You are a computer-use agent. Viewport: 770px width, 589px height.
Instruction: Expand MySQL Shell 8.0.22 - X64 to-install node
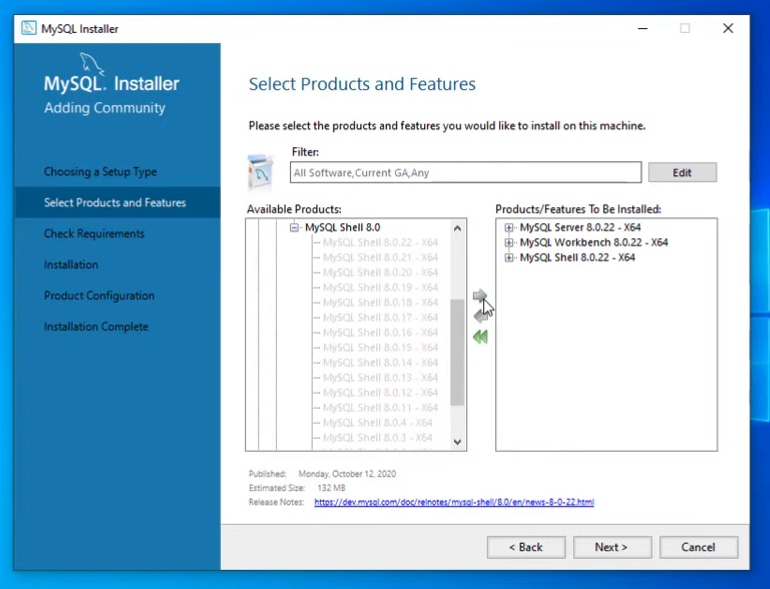coord(509,257)
